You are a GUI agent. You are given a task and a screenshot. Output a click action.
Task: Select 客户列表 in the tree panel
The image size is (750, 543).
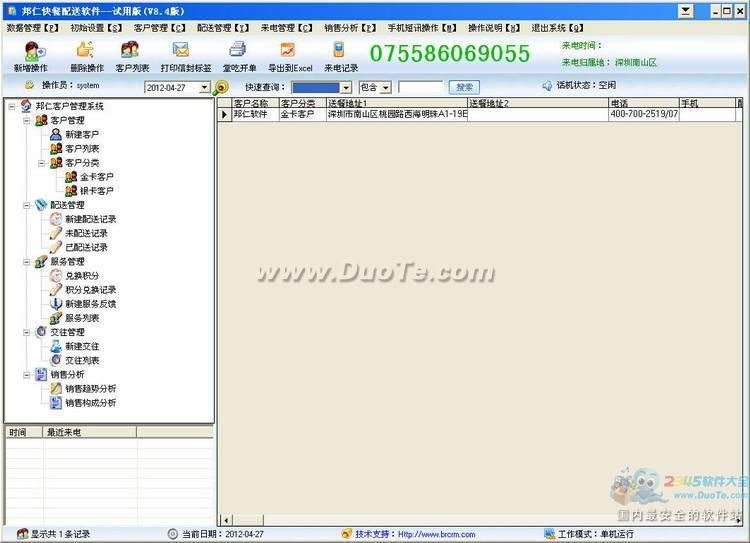coord(82,149)
